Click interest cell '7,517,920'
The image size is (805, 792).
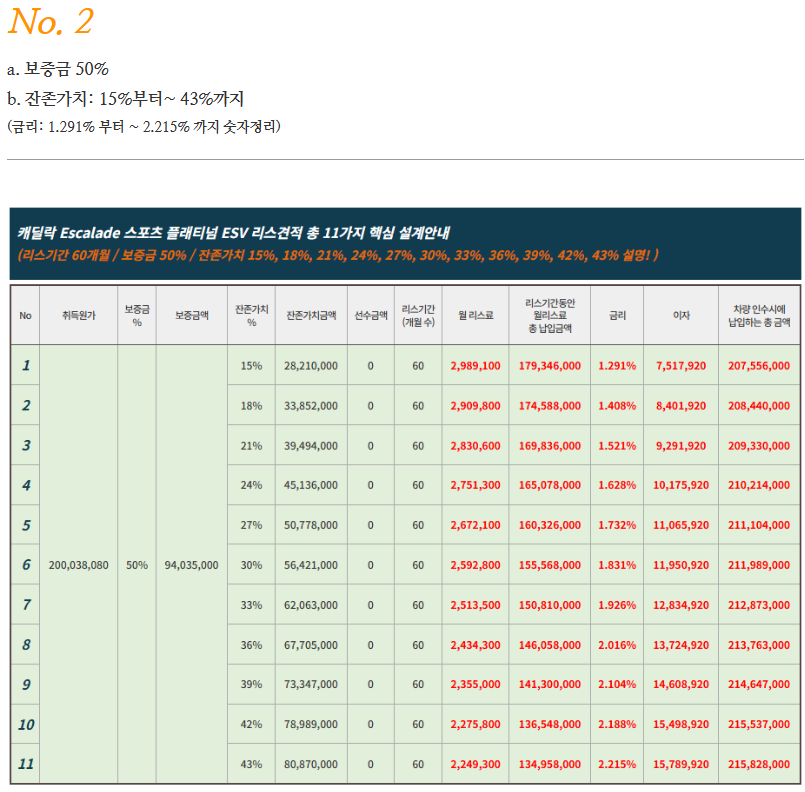[x=681, y=366]
